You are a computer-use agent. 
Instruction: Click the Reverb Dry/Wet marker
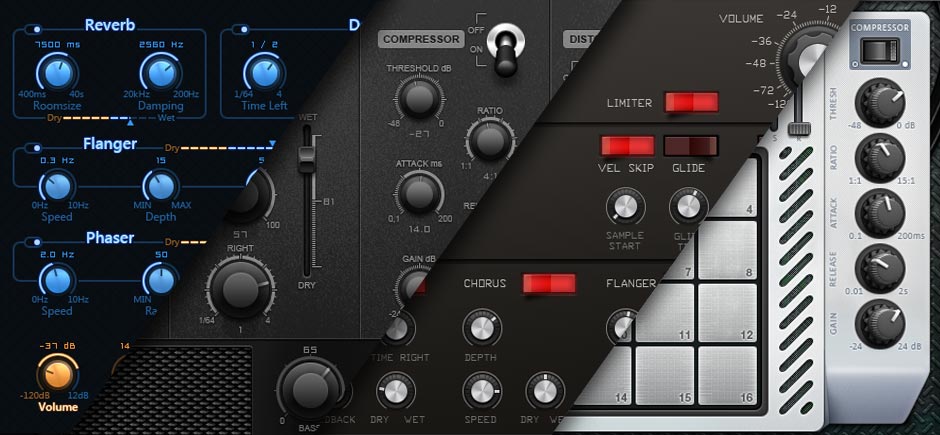click(130, 122)
